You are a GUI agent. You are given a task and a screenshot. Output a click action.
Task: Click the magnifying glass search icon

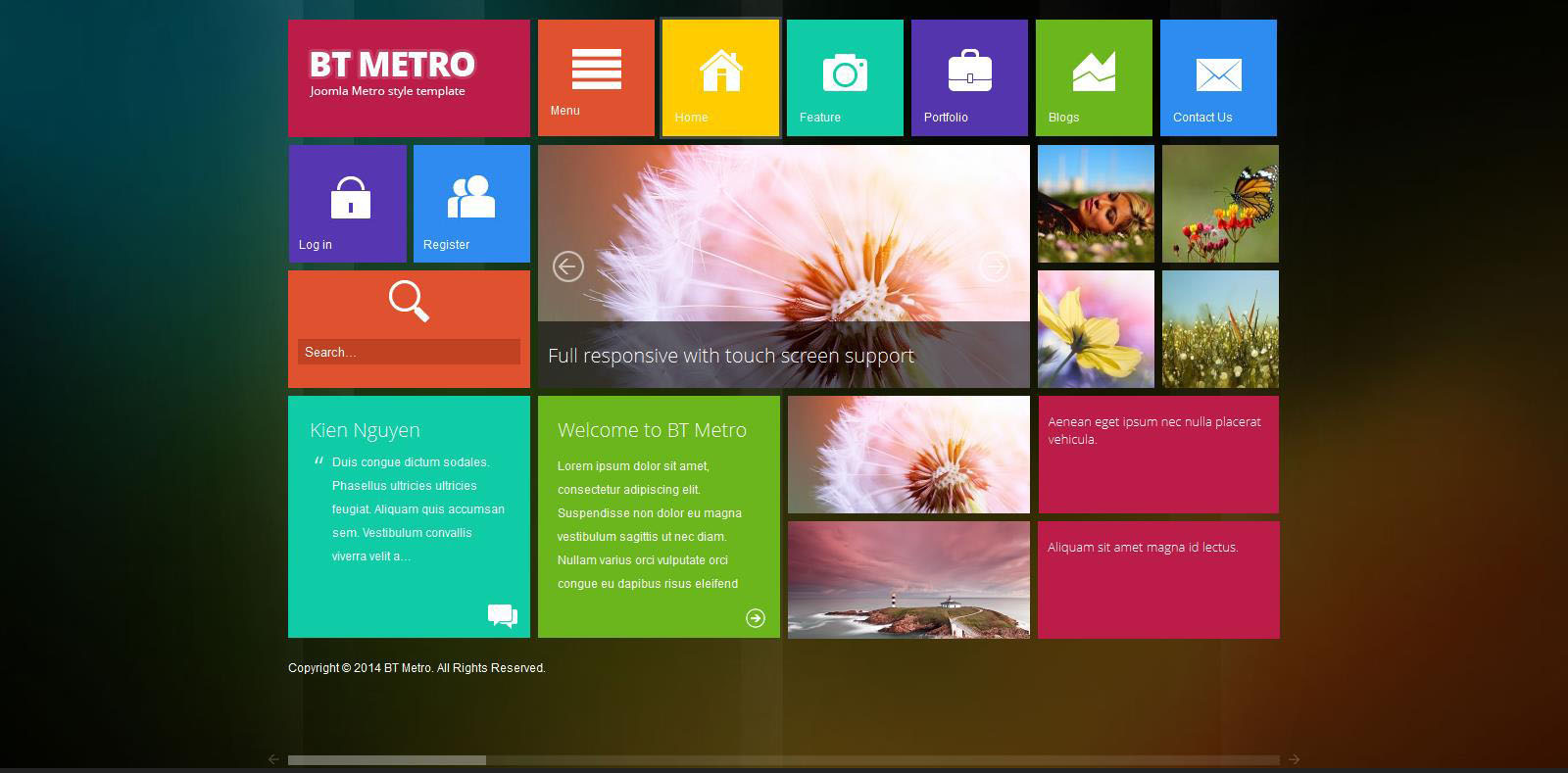[x=409, y=302]
